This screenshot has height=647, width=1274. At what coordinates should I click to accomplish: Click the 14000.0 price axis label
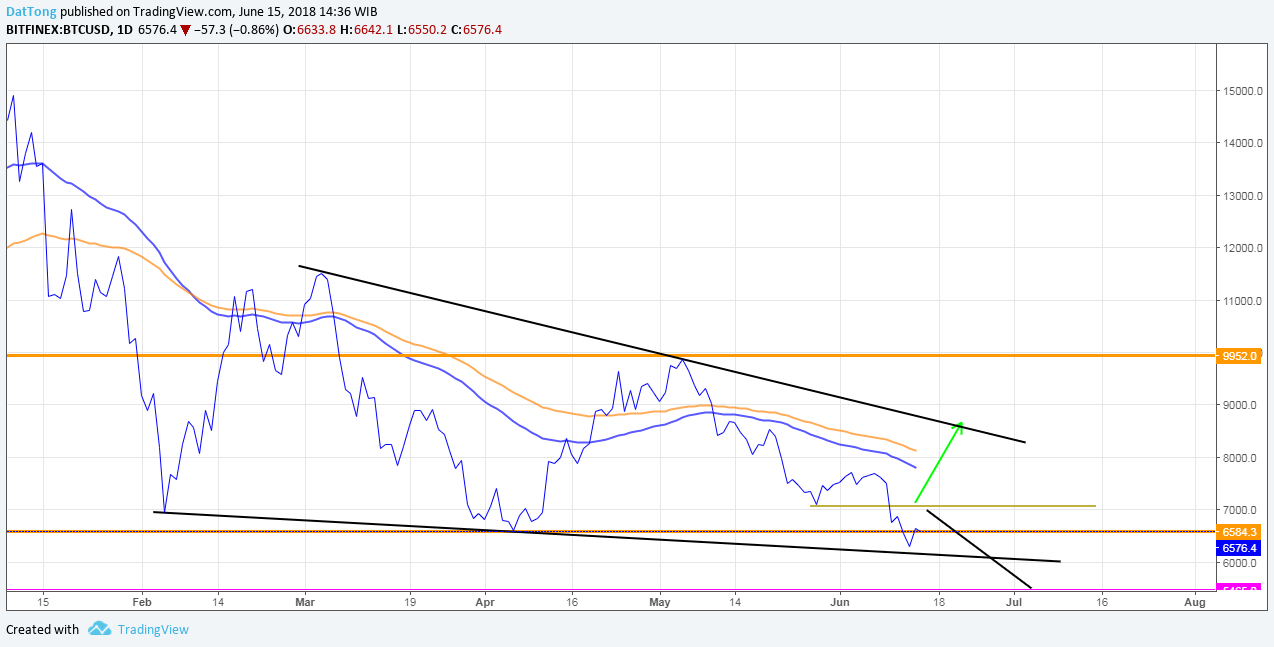[1242, 144]
